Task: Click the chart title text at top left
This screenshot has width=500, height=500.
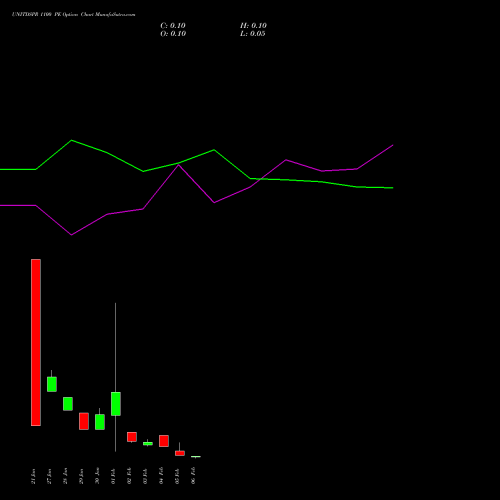Action: point(74,15)
